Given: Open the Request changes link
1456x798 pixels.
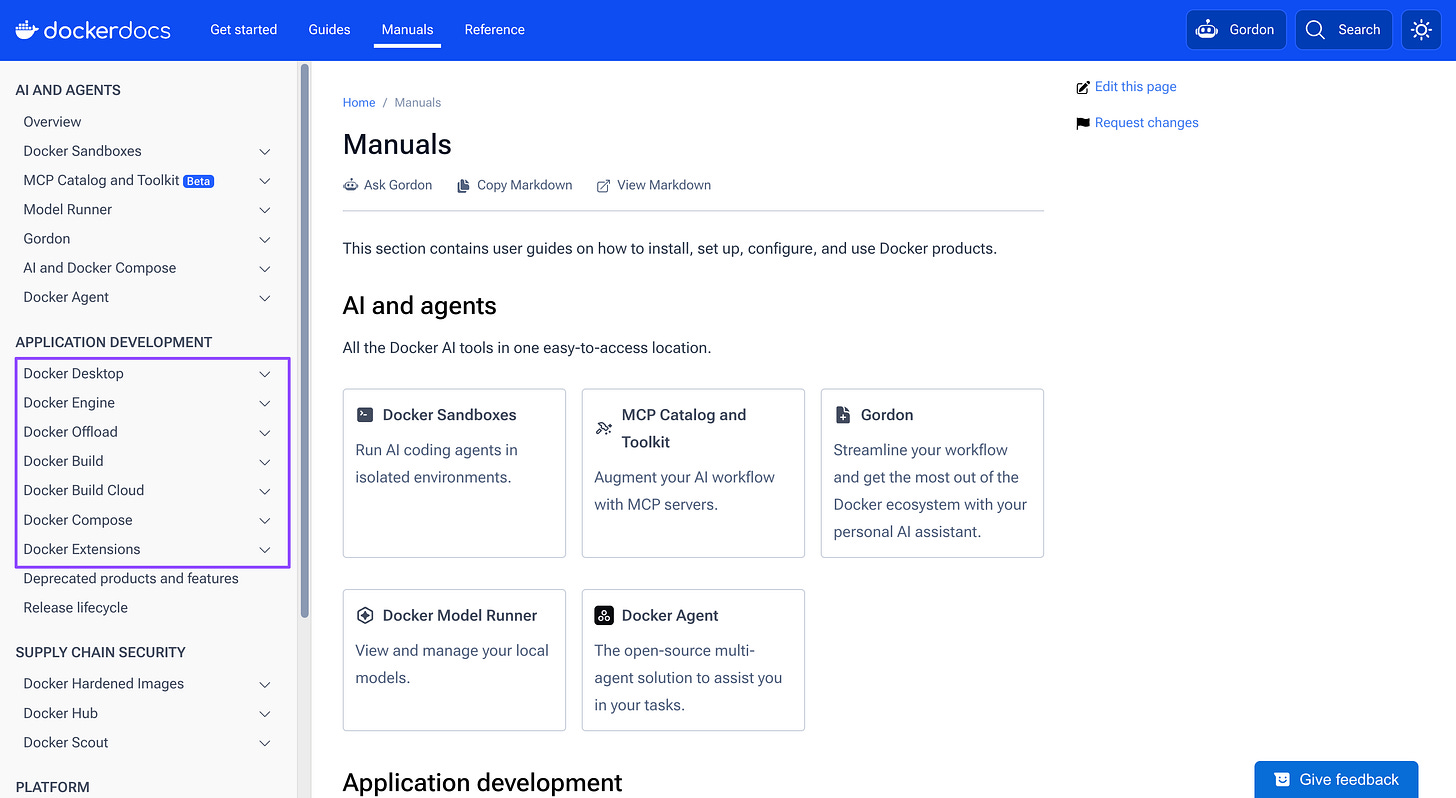Looking at the screenshot, I should point(1146,123).
